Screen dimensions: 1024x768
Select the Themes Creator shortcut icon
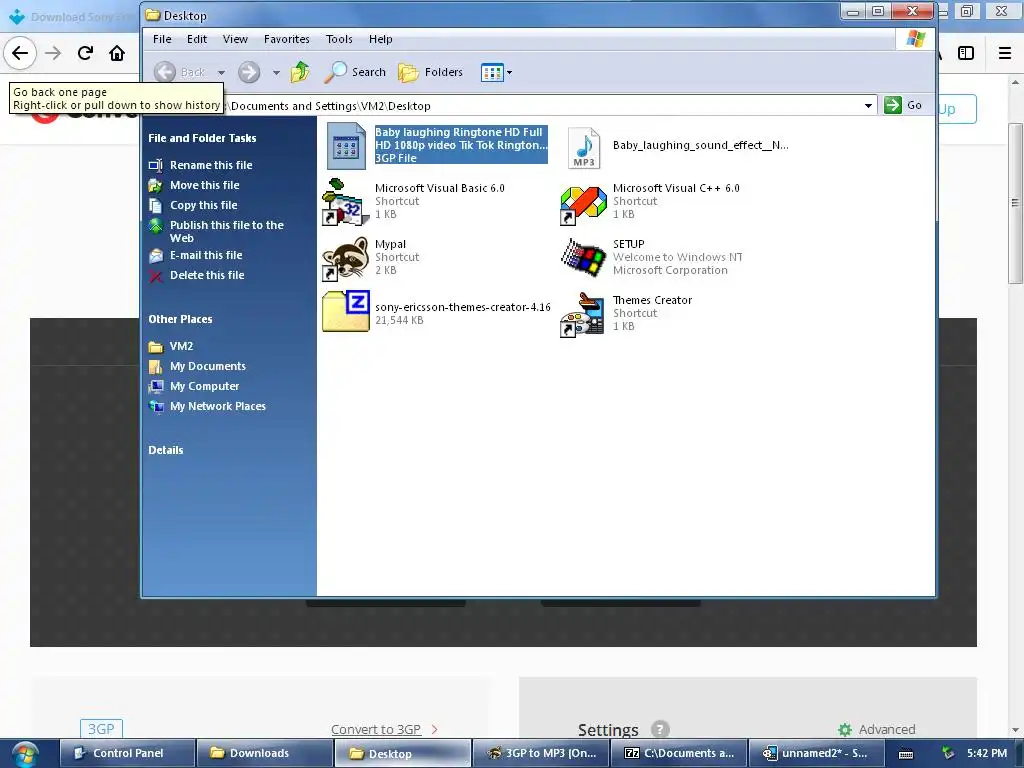pos(583,315)
